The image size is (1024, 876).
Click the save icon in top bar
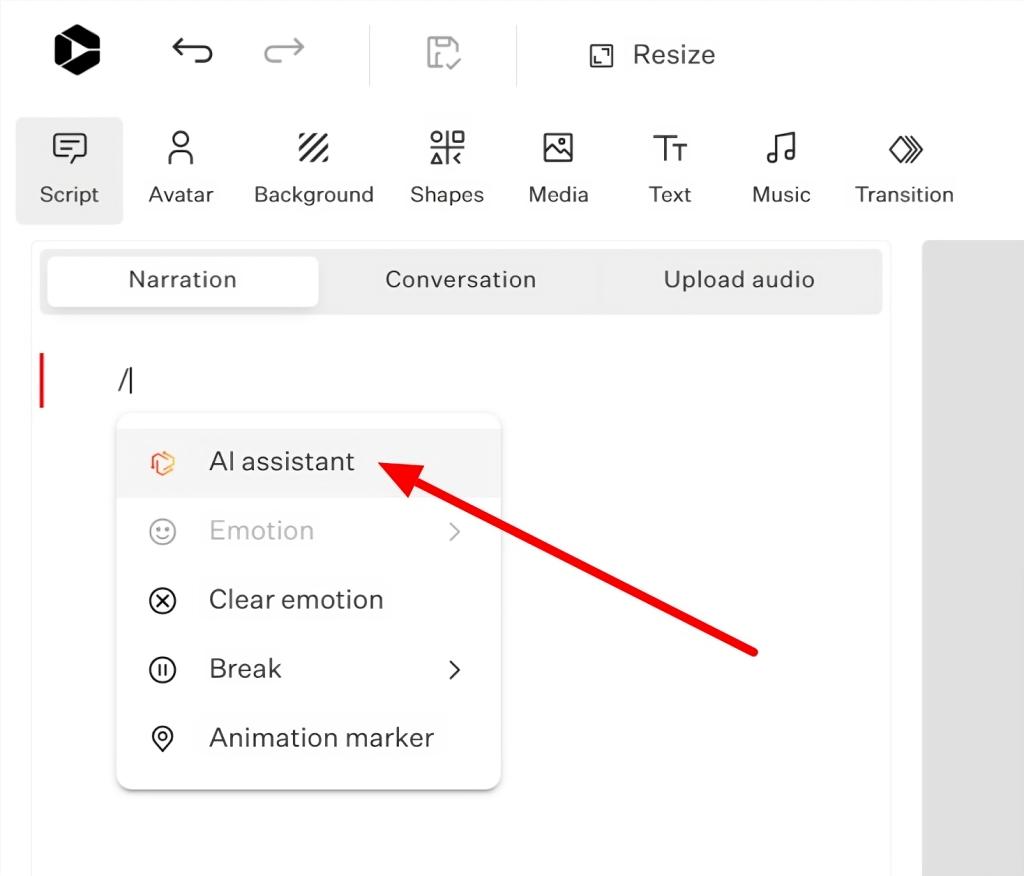point(443,52)
